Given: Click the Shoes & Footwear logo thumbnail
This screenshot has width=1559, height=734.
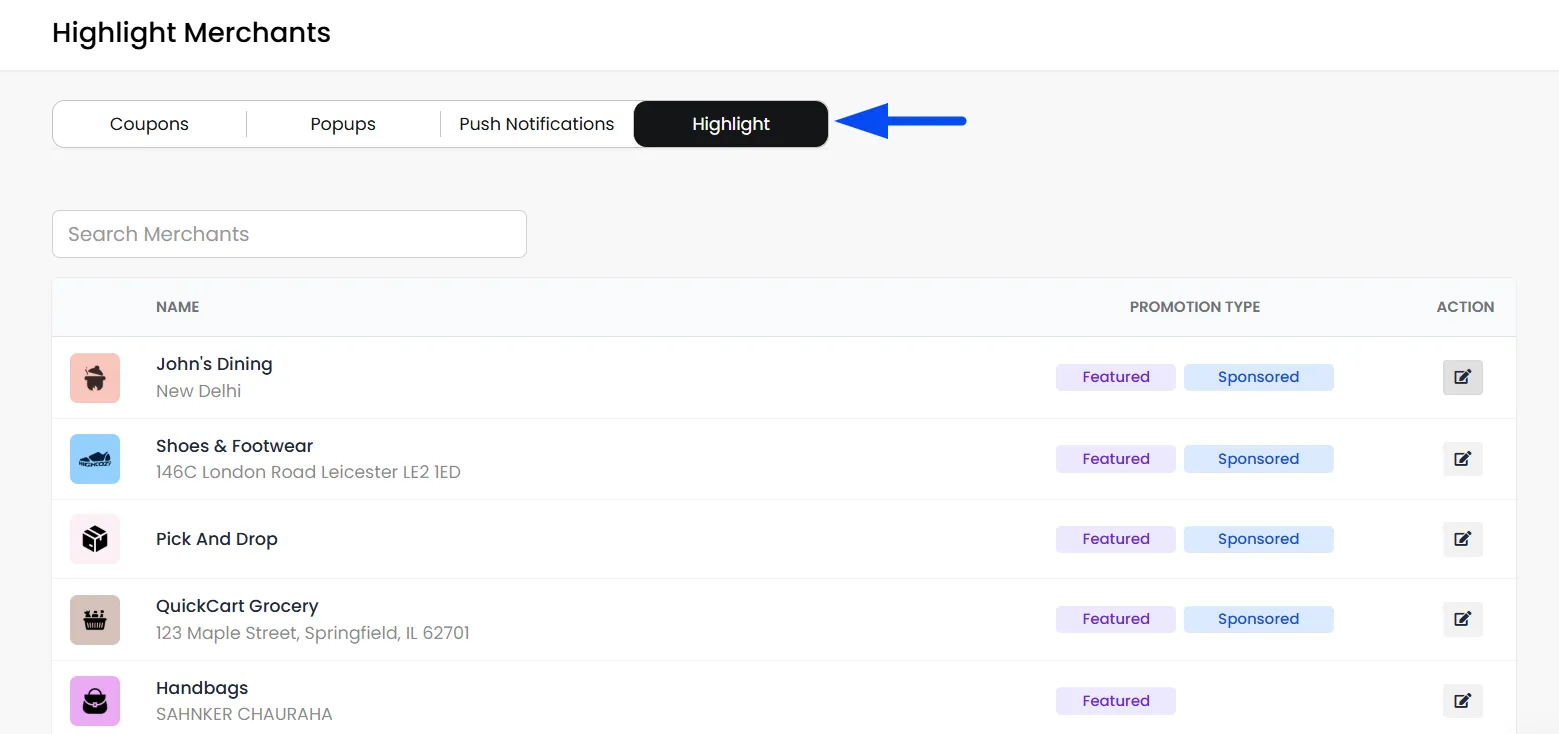Looking at the screenshot, I should tap(95, 459).
